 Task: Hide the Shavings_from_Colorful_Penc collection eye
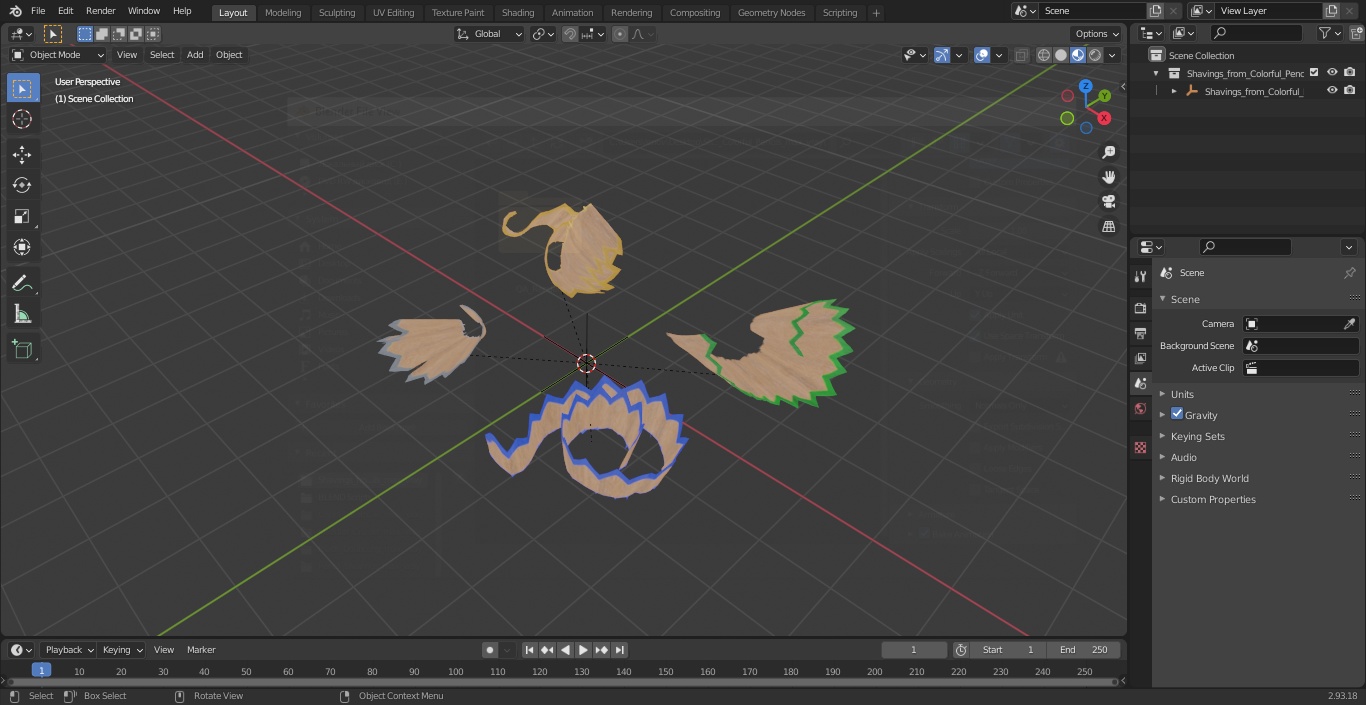pos(1332,72)
